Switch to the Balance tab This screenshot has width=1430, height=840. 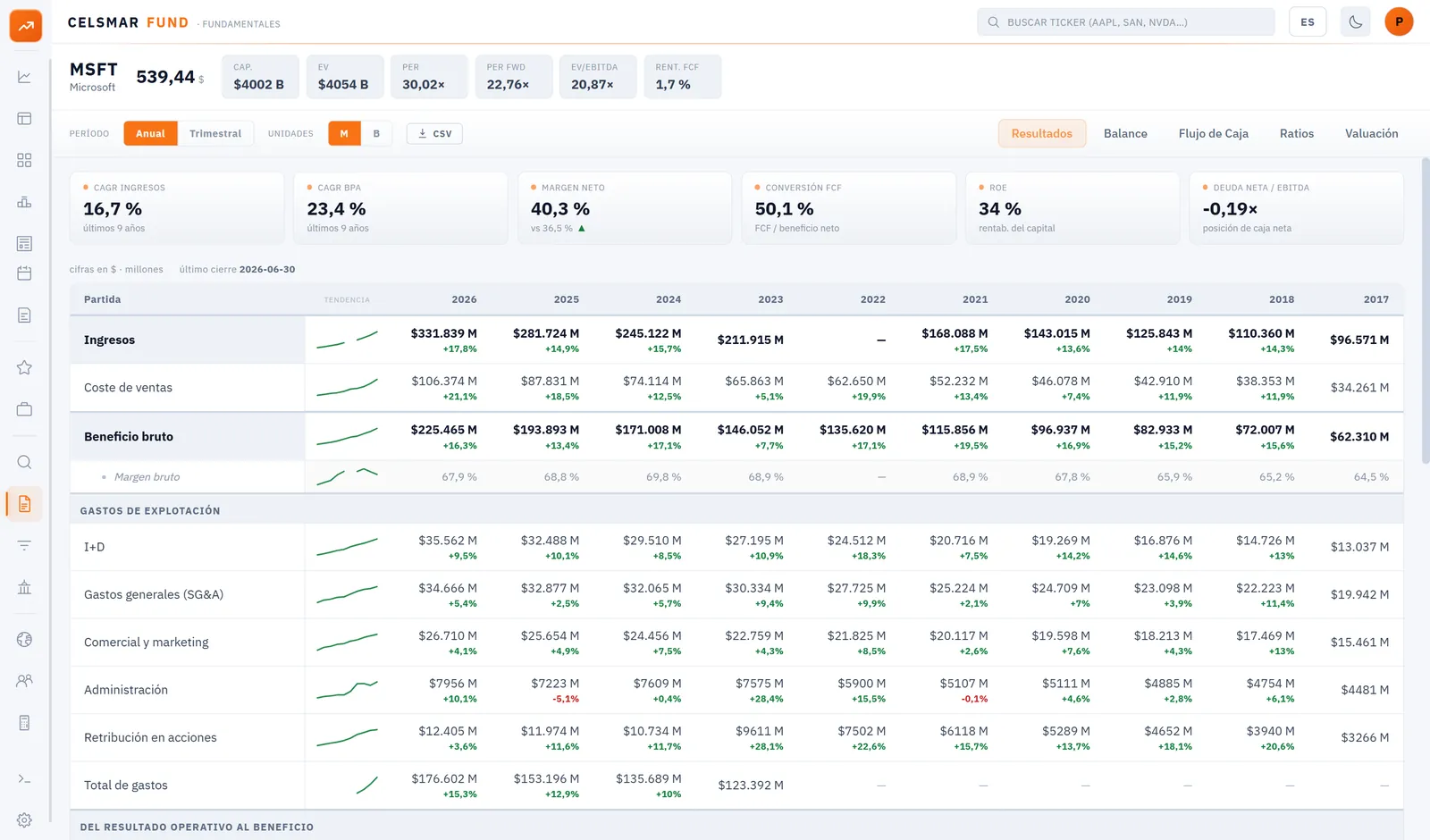[1125, 133]
